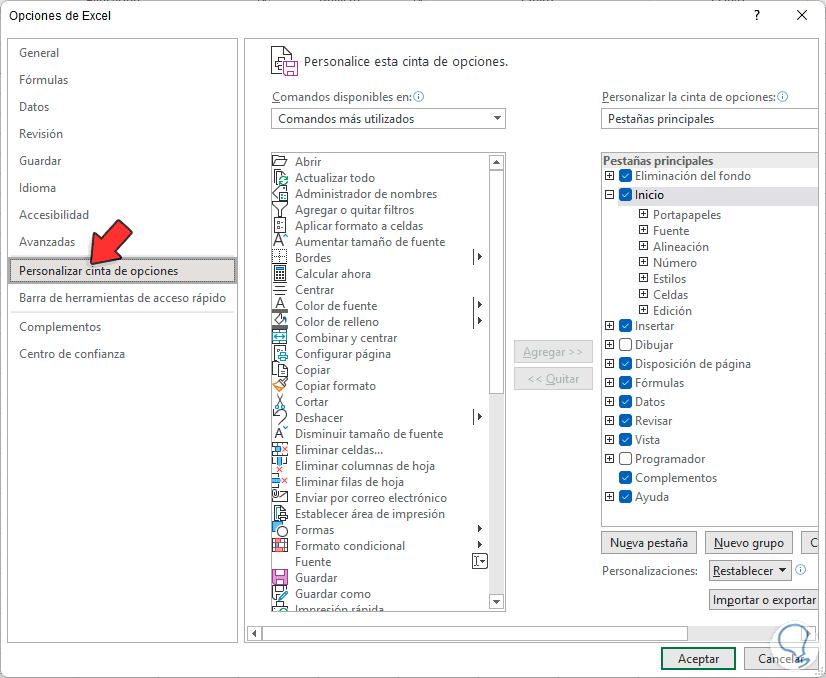Image resolution: width=826 pixels, height=678 pixels.
Task: Uncheck the Eliminación del fondo checkbox
Action: pyautogui.click(x=625, y=175)
